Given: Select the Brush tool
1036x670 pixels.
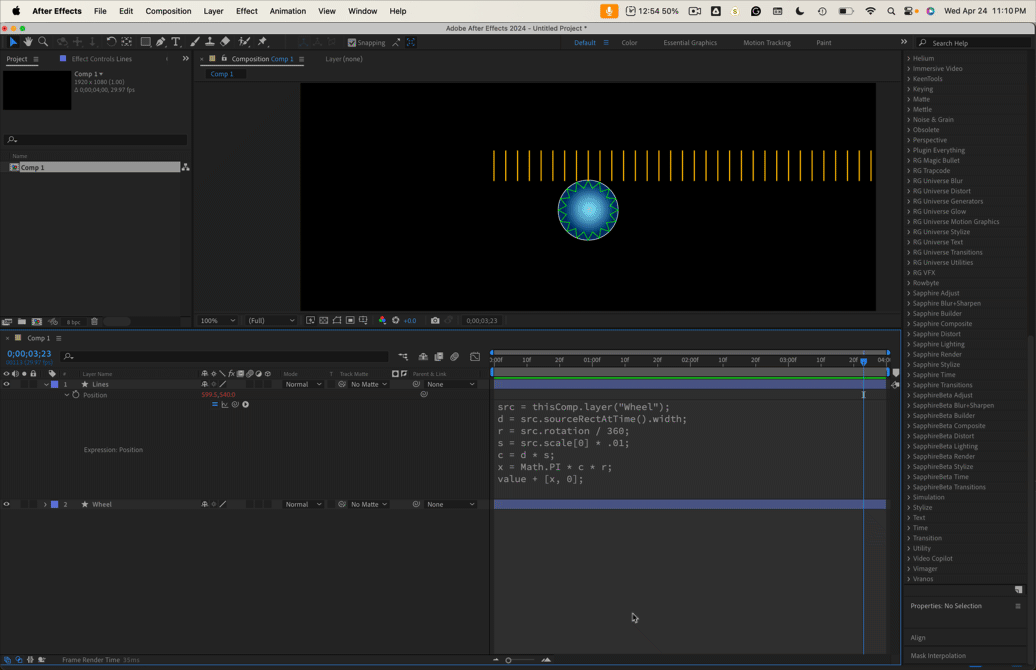Looking at the screenshot, I should [195, 42].
